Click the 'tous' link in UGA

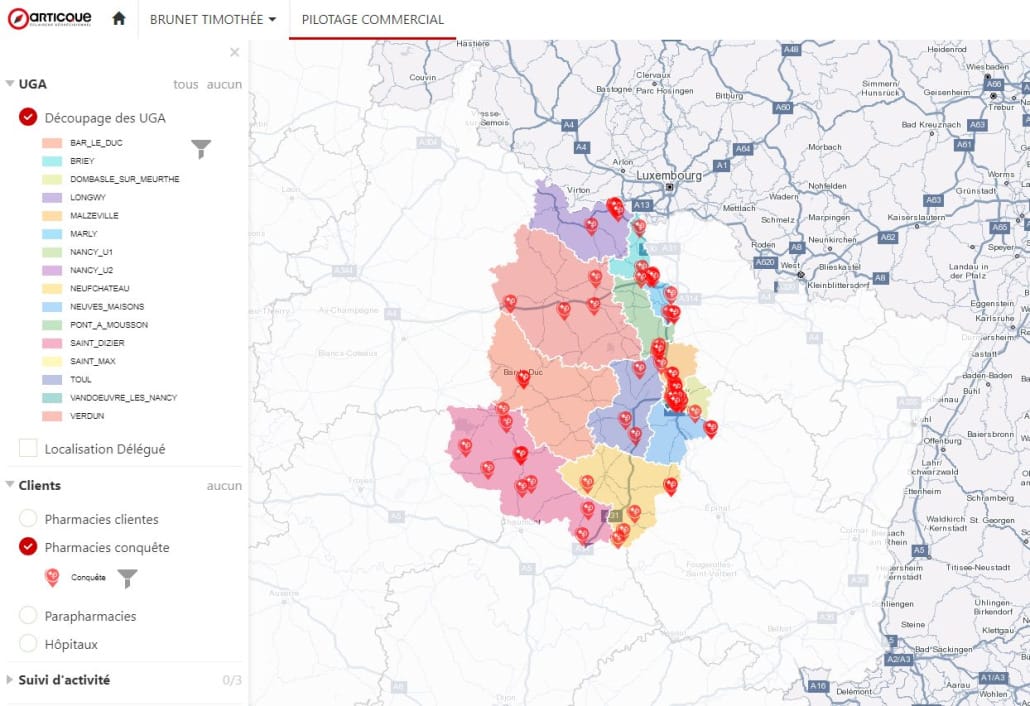(185, 85)
